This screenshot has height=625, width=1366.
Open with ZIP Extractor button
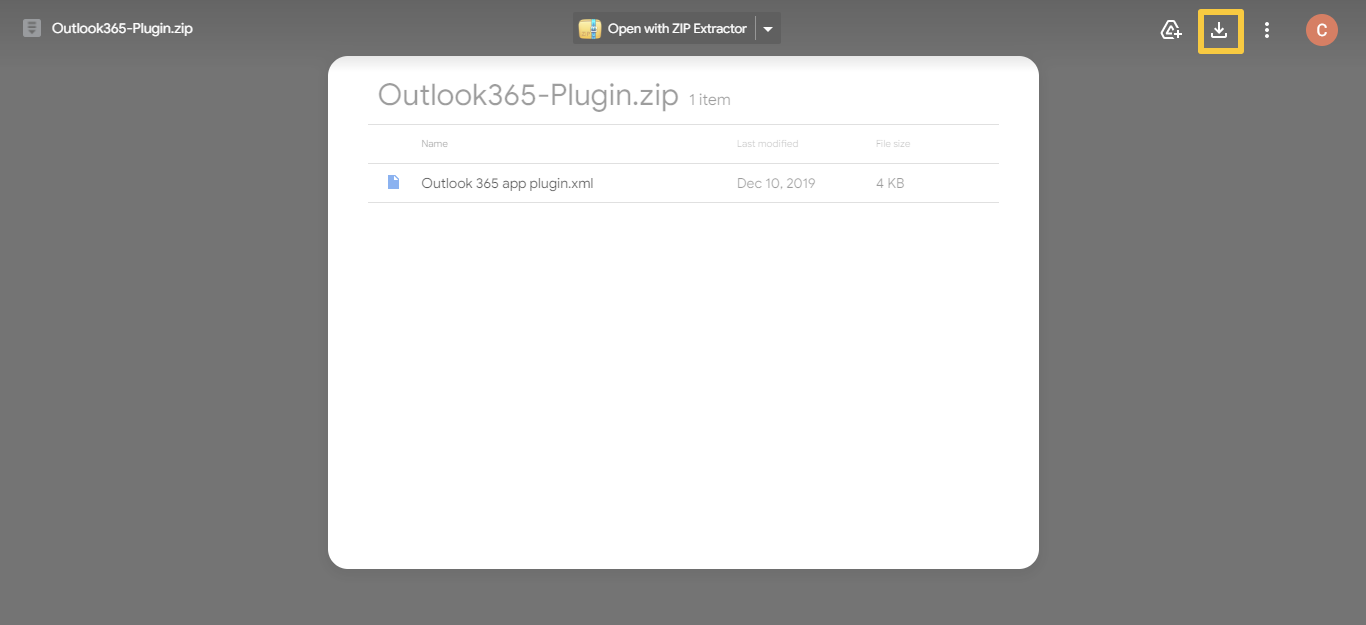(664, 29)
